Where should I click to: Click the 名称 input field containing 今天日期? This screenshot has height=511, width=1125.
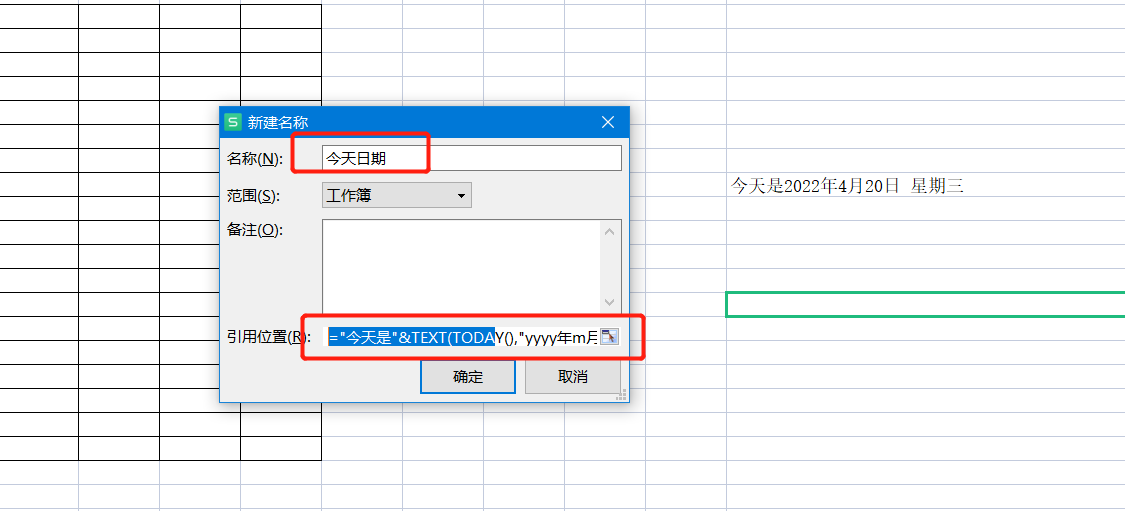(472, 158)
